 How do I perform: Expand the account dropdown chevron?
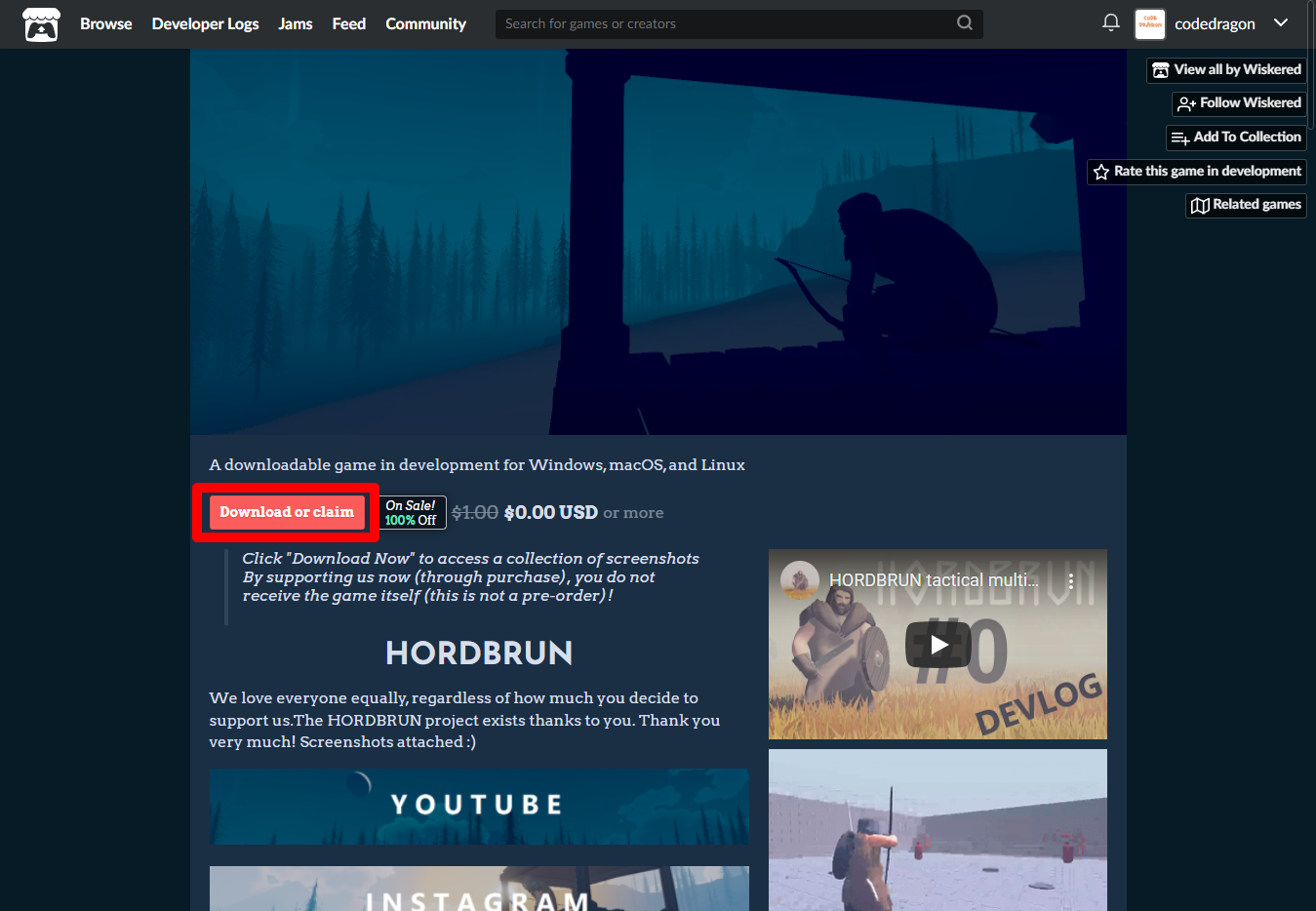tap(1281, 22)
